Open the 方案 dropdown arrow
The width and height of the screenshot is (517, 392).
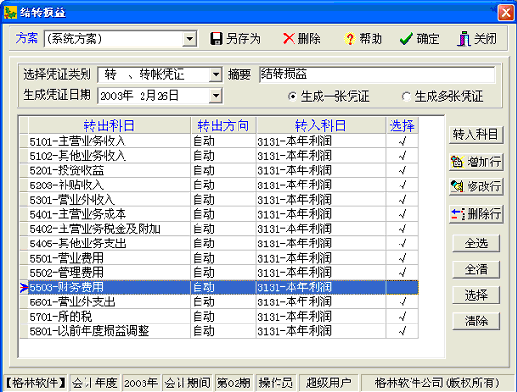tap(189, 39)
